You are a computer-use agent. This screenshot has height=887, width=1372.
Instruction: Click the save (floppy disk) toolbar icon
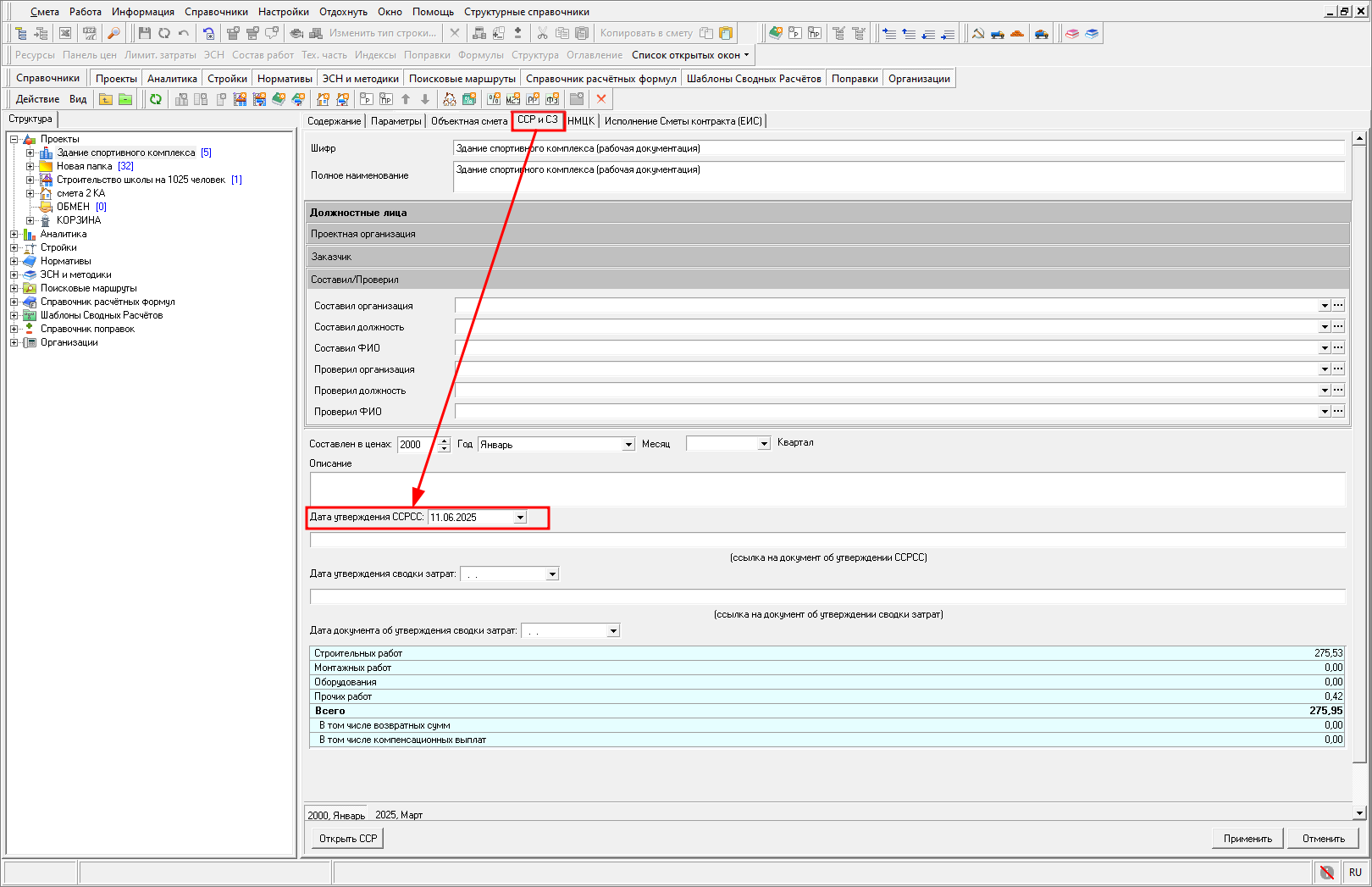144,33
